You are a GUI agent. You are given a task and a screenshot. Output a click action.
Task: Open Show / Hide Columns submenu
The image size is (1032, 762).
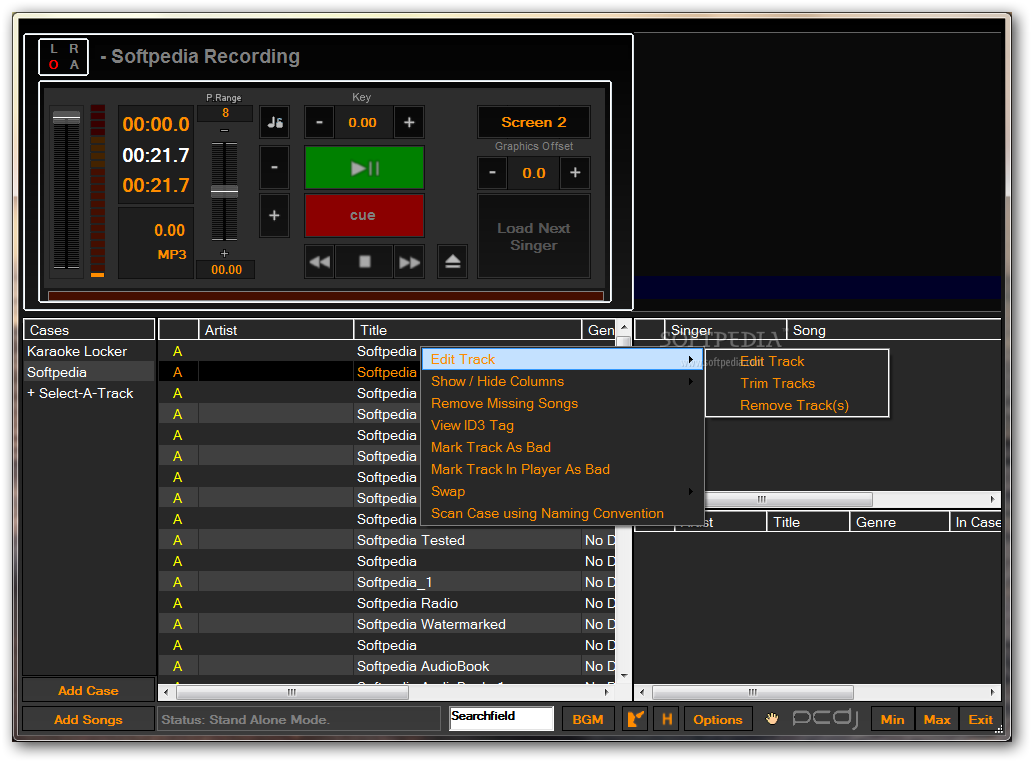[x=562, y=382]
